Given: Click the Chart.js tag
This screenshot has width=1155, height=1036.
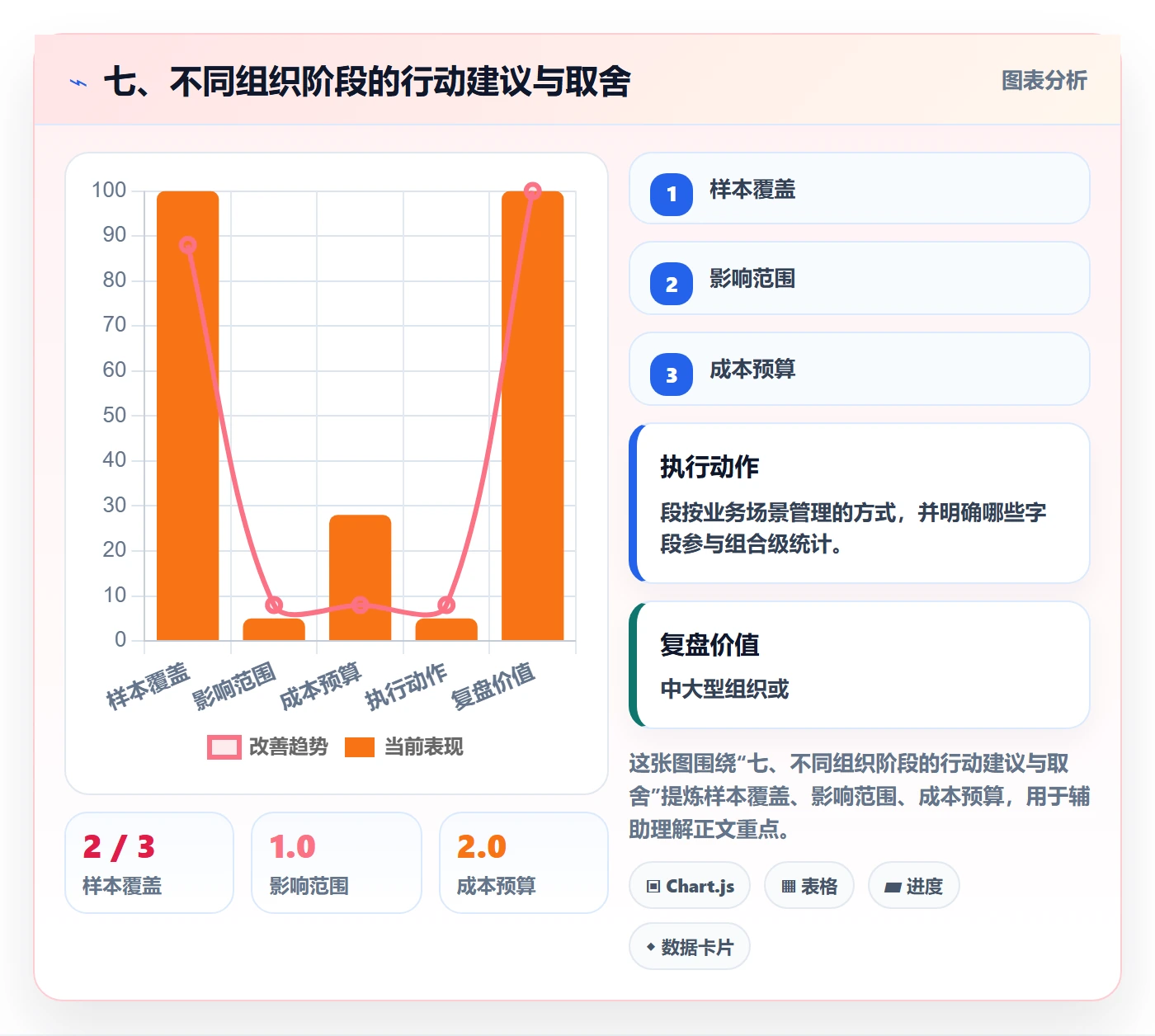Looking at the screenshot, I should [x=690, y=886].
